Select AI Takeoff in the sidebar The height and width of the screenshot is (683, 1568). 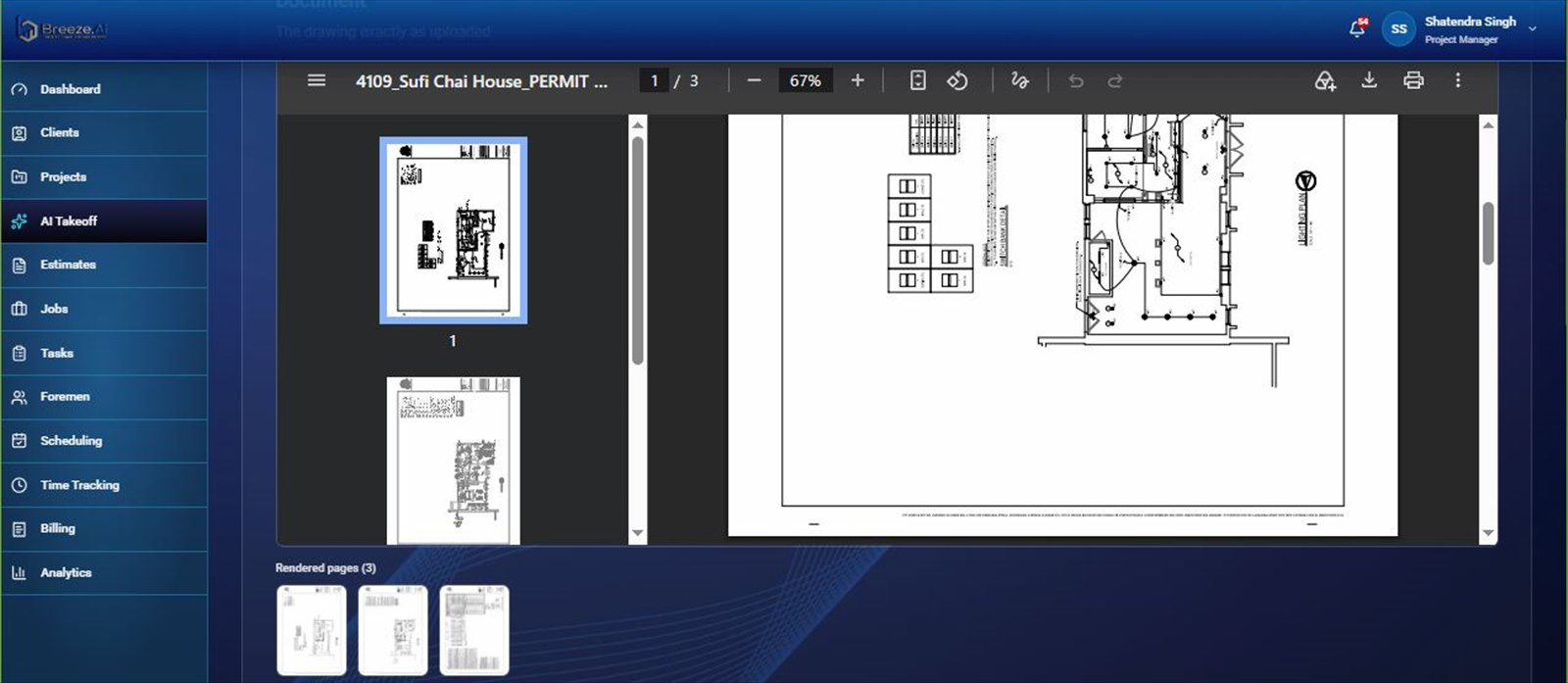[x=104, y=221]
